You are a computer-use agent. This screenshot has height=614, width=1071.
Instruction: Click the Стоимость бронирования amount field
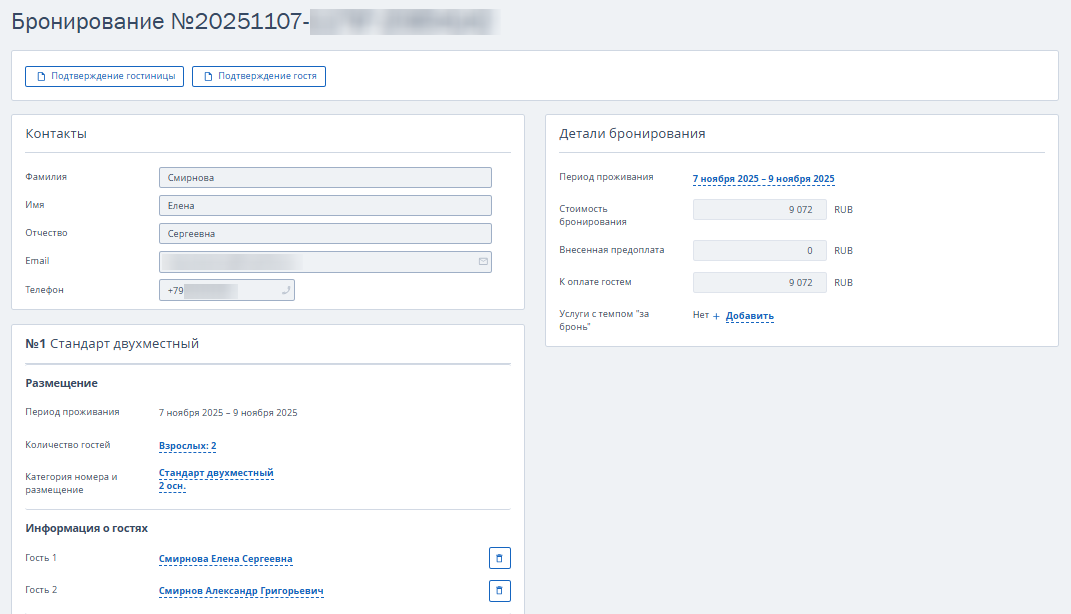(760, 210)
